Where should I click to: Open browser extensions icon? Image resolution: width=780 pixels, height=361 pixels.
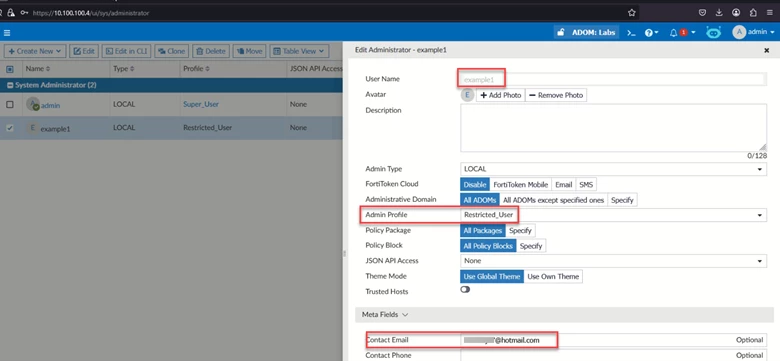[753, 13]
